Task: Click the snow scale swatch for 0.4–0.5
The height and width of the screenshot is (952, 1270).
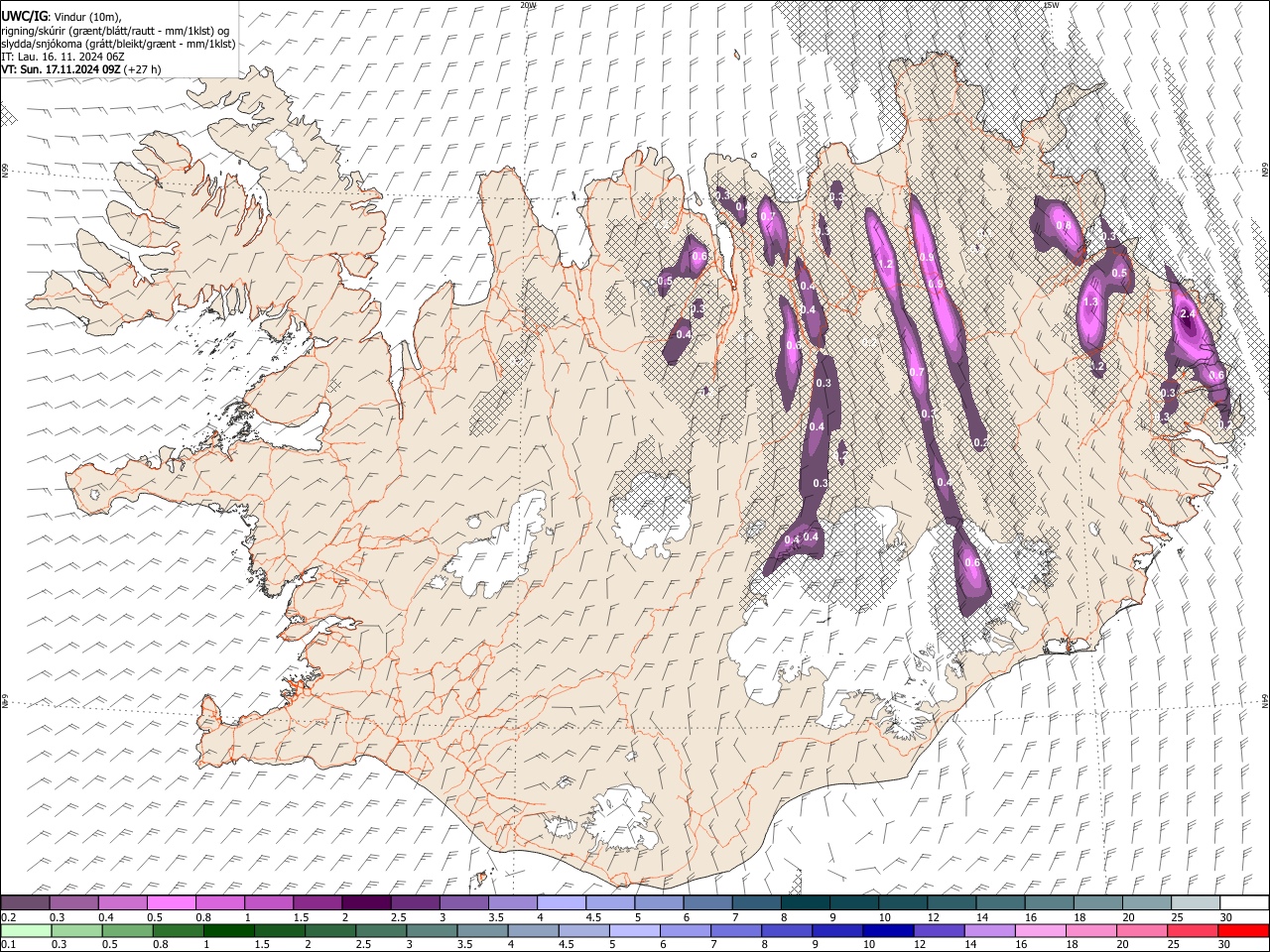Action: 123,902
